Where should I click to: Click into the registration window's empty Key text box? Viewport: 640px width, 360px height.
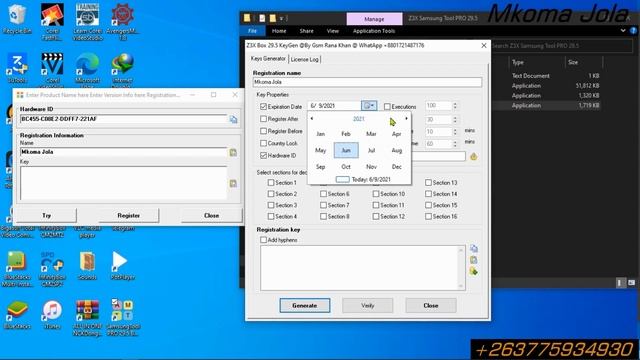[x=124, y=183]
